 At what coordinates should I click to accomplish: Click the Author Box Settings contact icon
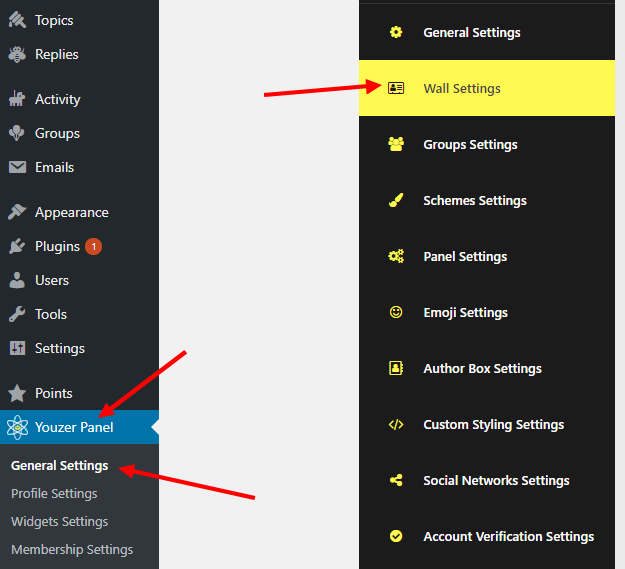click(396, 368)
